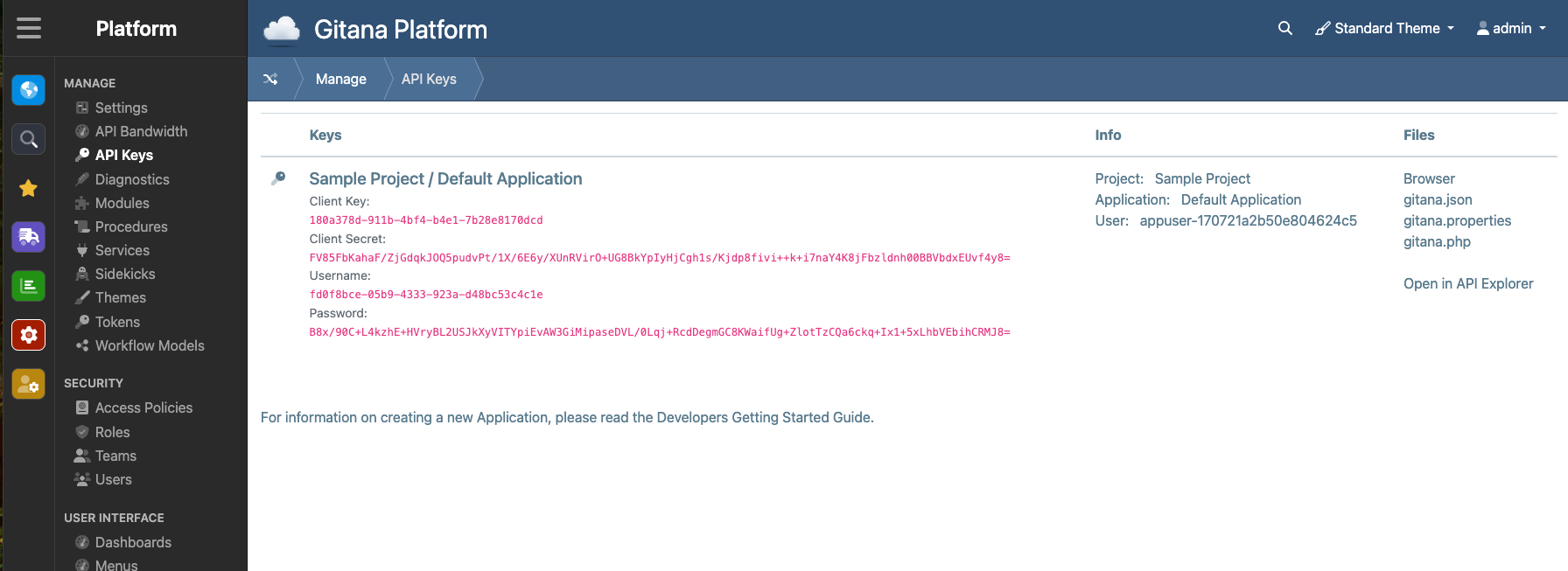
Task: Open Access Policies under Security
Action: (x=143, y=407)
